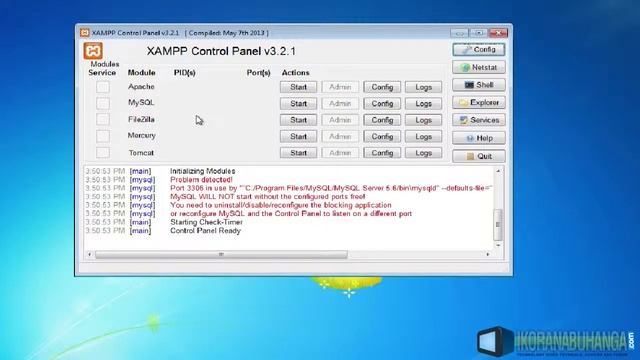640x360 pixels.
Task: Quit the XAMPP Control Panel
Action: pyautogui.click(x=479, y=156)
